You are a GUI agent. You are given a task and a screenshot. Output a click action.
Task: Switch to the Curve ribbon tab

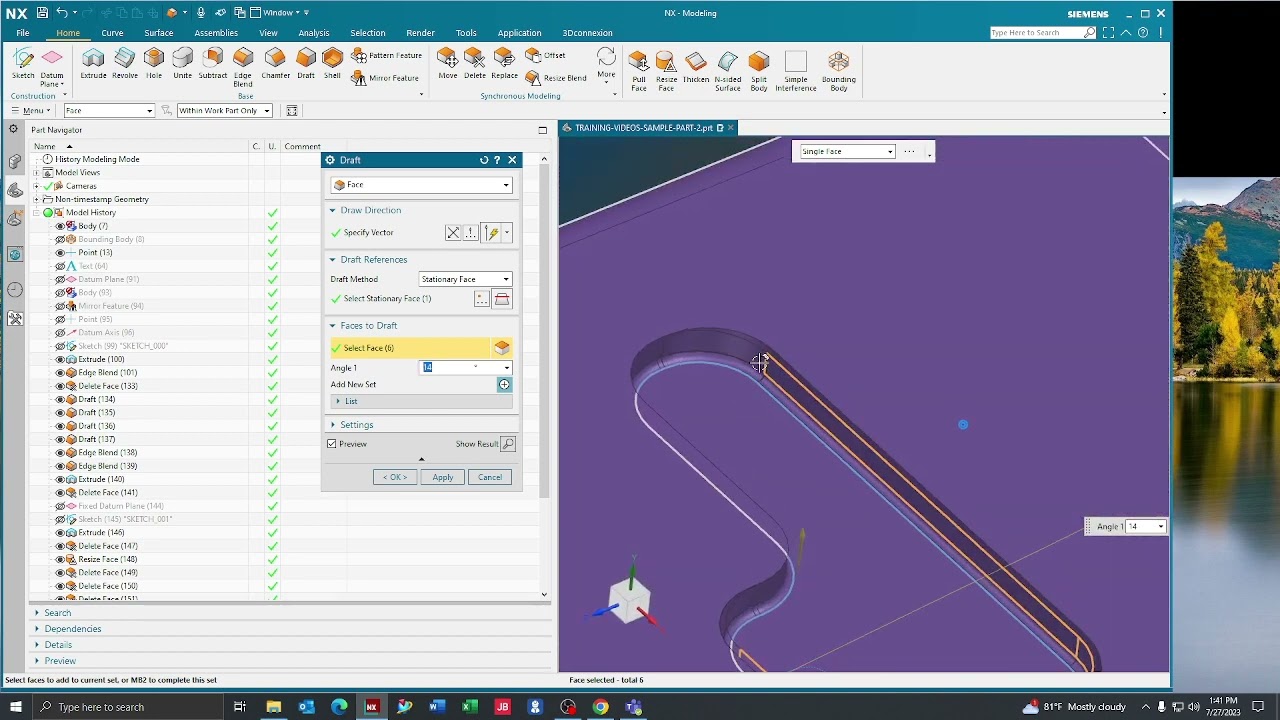coord(111,32)
